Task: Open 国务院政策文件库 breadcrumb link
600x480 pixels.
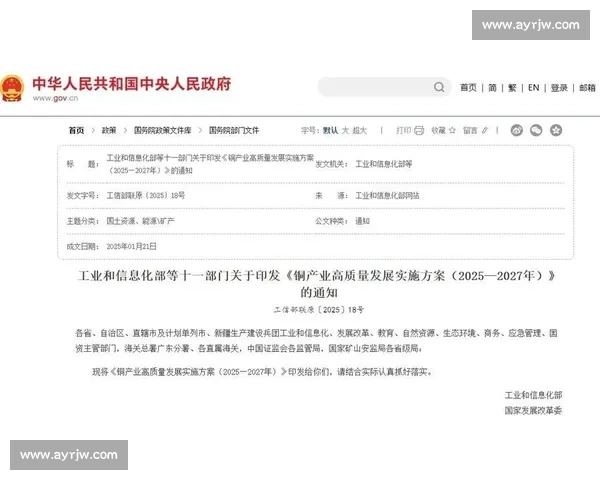Action: [x=162, y=131]
